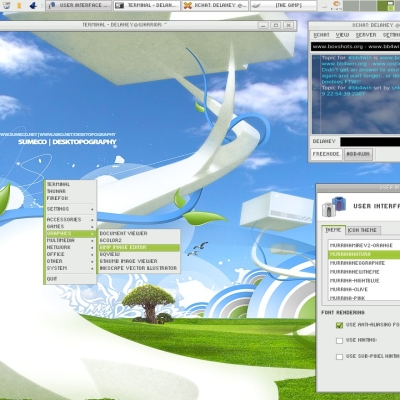Select the Theme tab in User Interface
This screenshot has width=400, height=400.
tap(333, 230)
